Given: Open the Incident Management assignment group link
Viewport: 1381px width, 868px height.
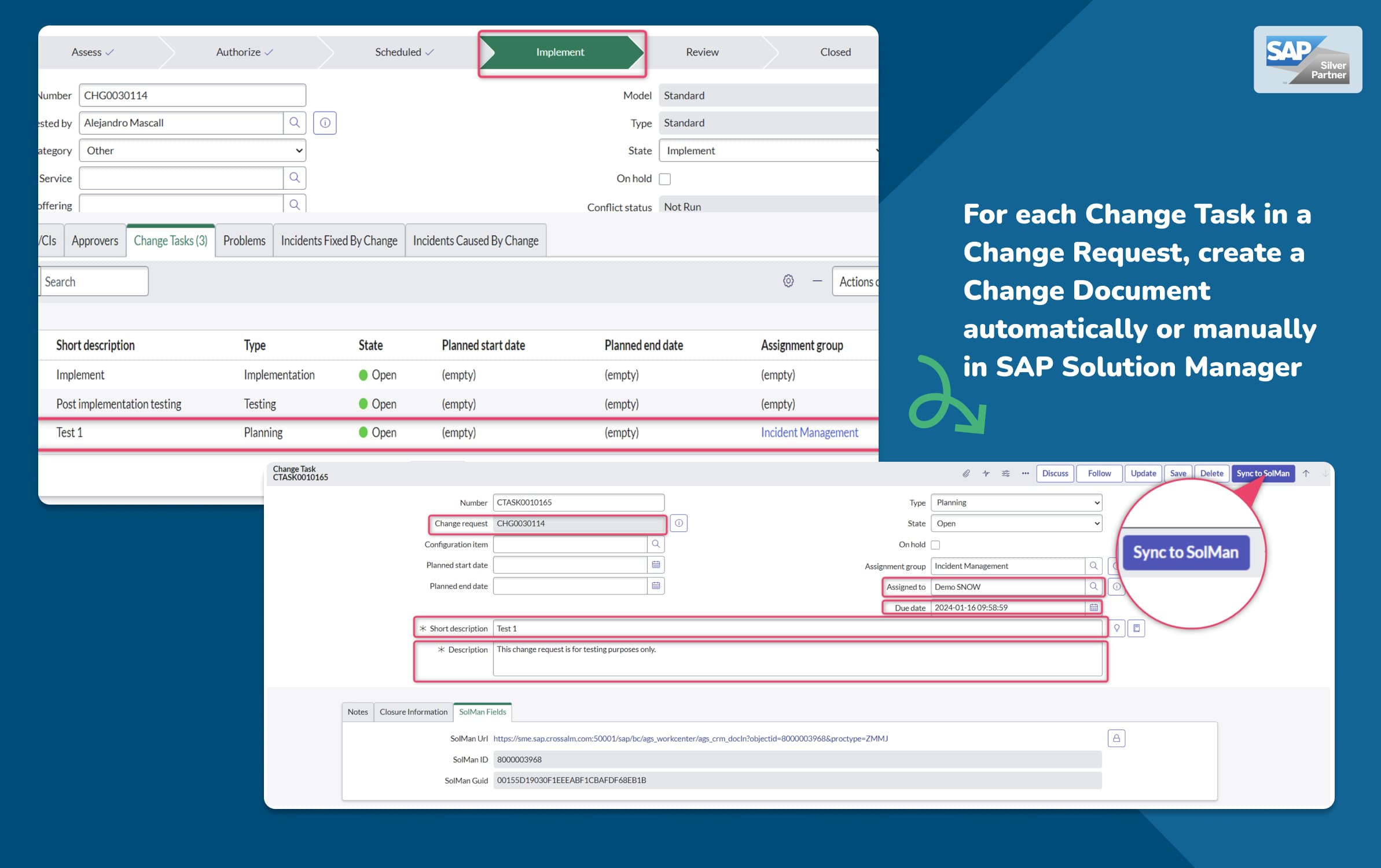Looking at the screenshot, I should pos(809,432).
